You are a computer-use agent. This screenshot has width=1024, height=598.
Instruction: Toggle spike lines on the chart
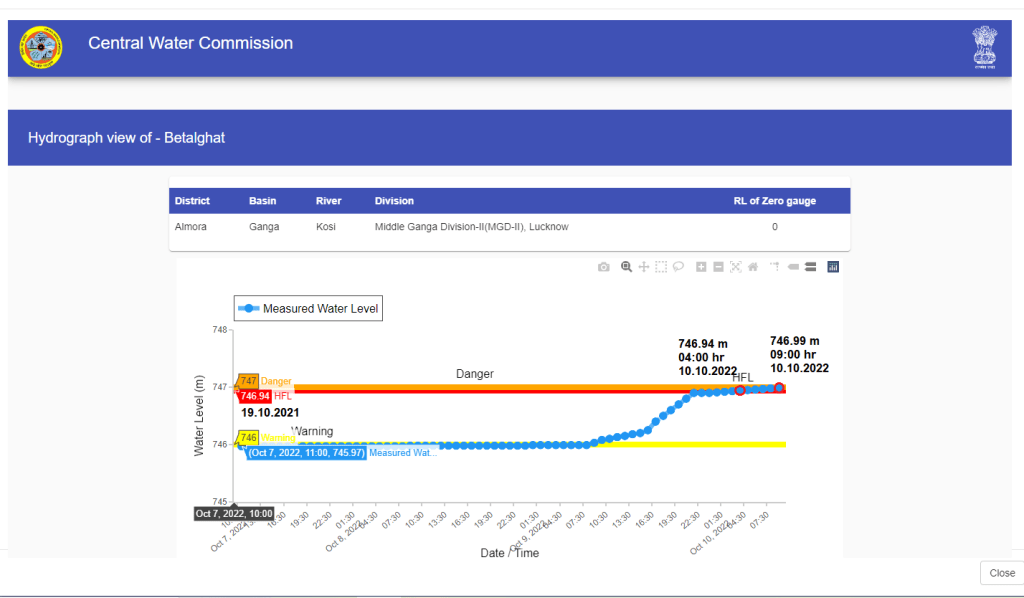pyautogui.click(x=774, y=267)
